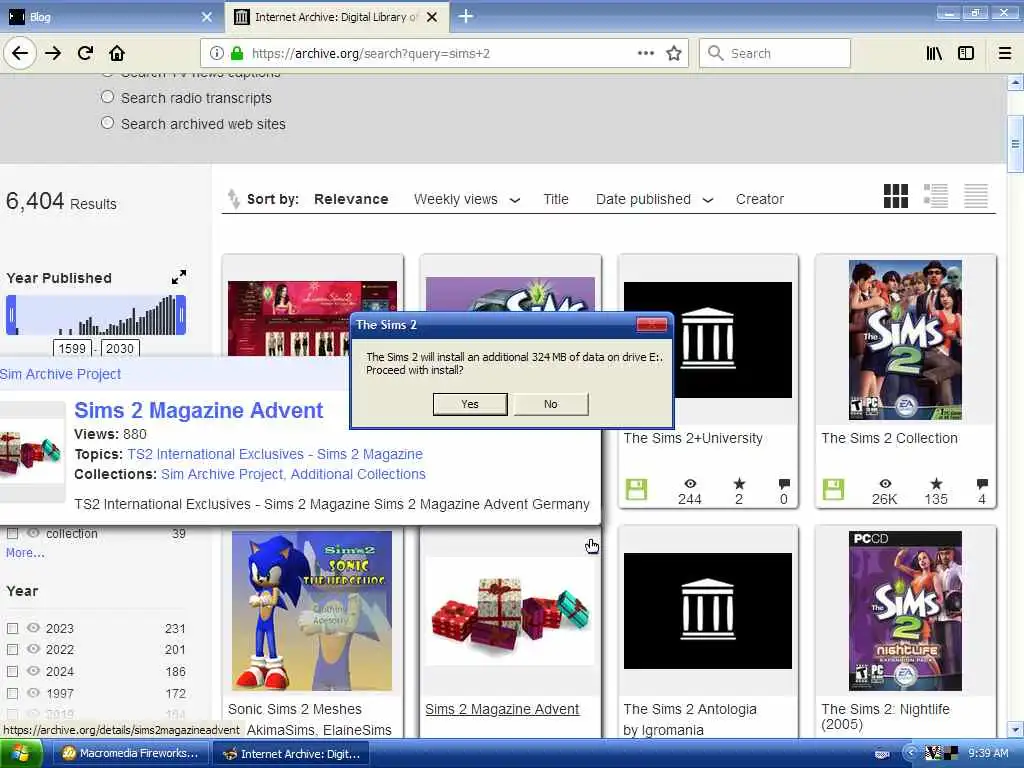Bookmark this page with the star icon
Viewport: 1024px width, 768px height.
674,53
